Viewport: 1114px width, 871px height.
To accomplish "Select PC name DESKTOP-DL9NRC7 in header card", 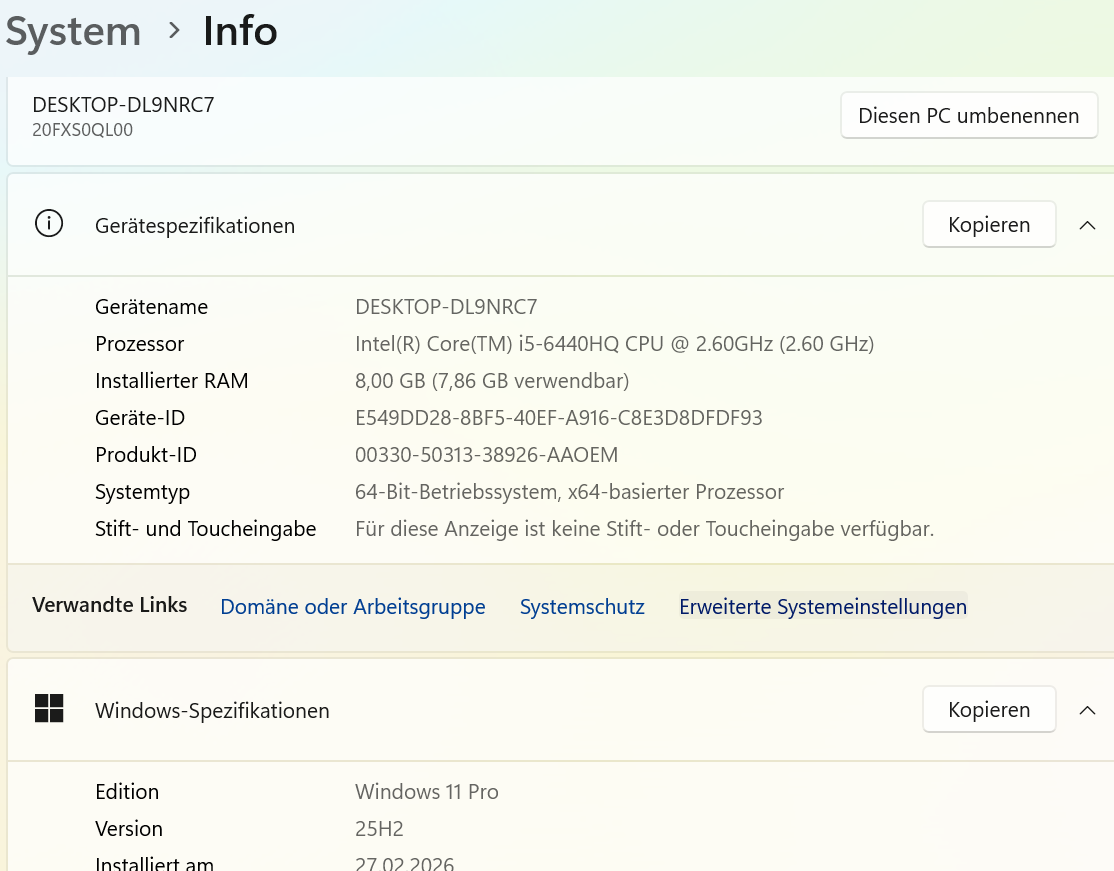I will tap(123, 104).
